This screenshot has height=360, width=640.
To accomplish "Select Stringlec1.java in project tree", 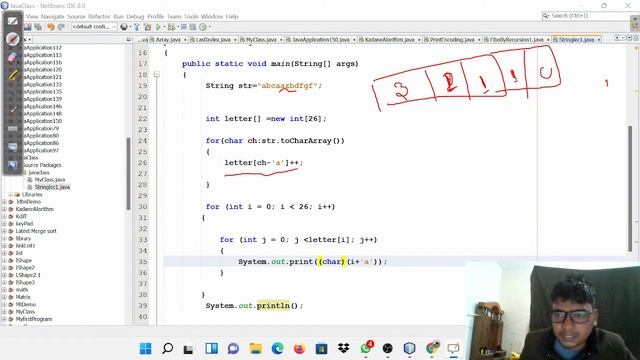I will click(x=52, y=187).
